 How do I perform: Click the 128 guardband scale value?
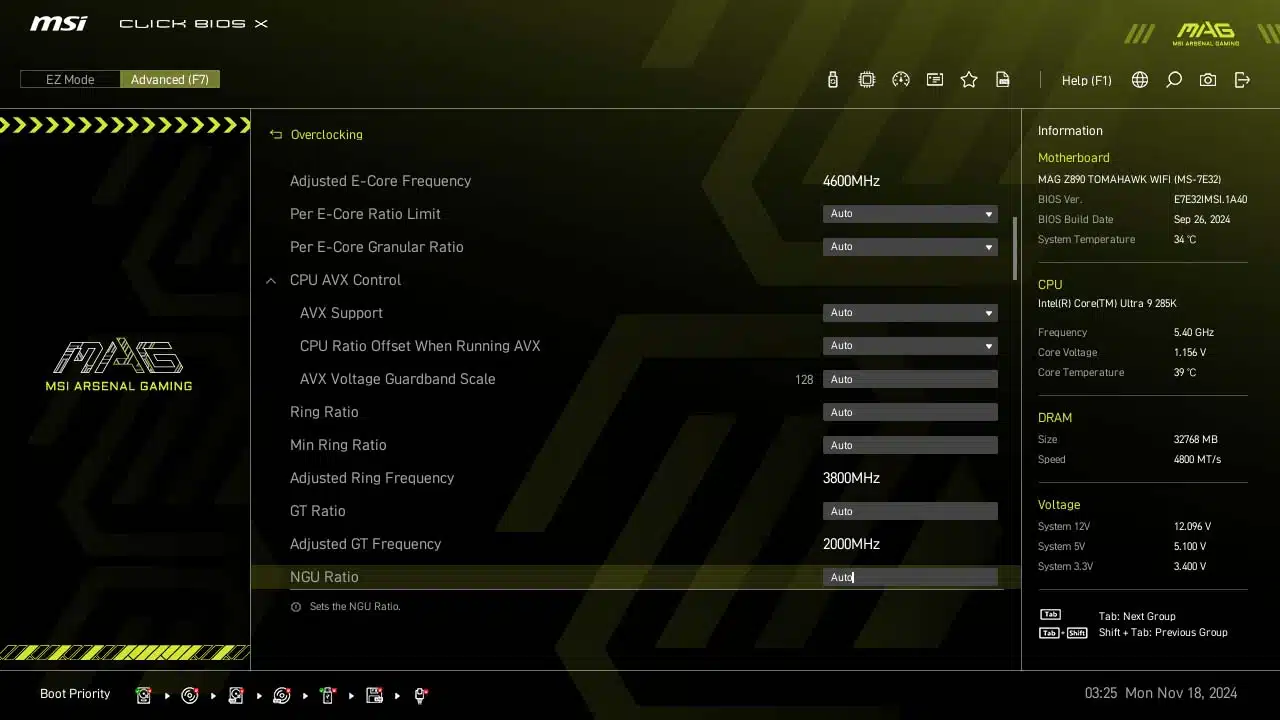(x=804, y=380)
